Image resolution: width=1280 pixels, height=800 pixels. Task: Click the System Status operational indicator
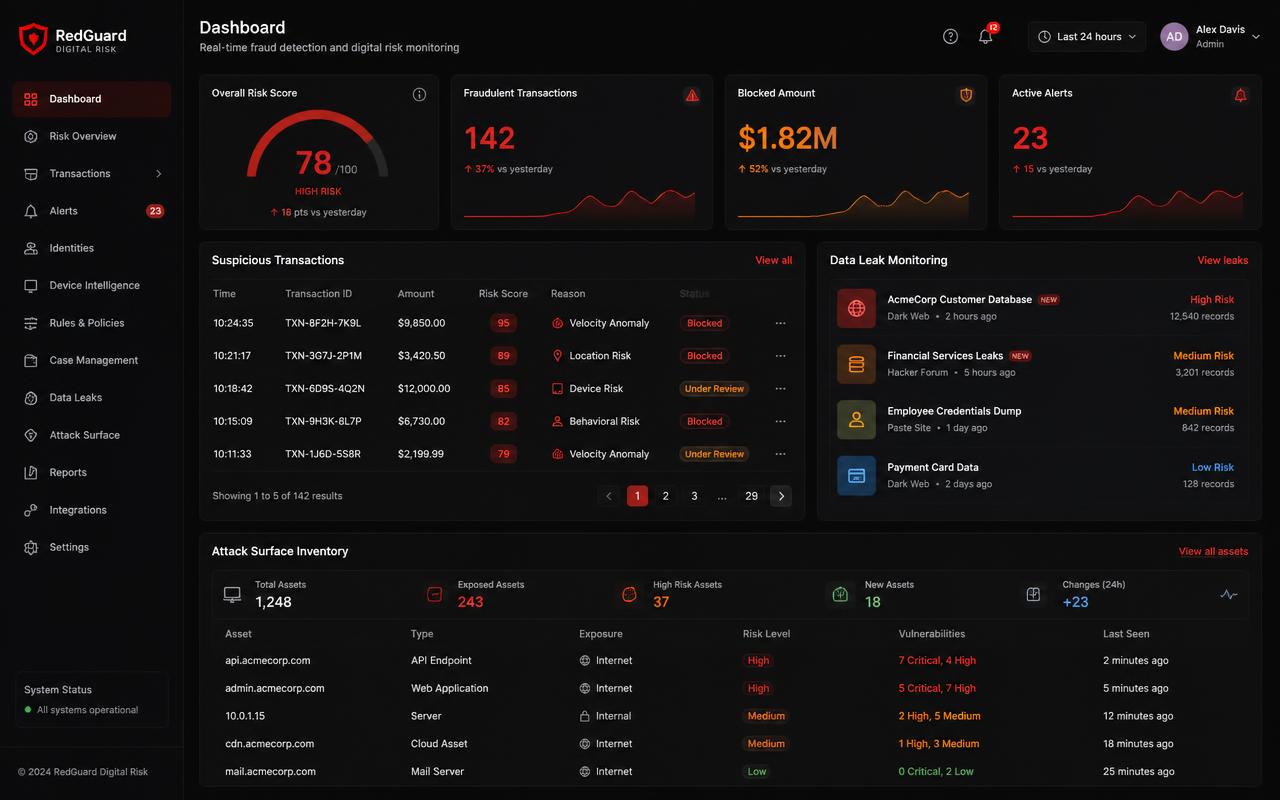pyautogui.click(x=82, y=710)
